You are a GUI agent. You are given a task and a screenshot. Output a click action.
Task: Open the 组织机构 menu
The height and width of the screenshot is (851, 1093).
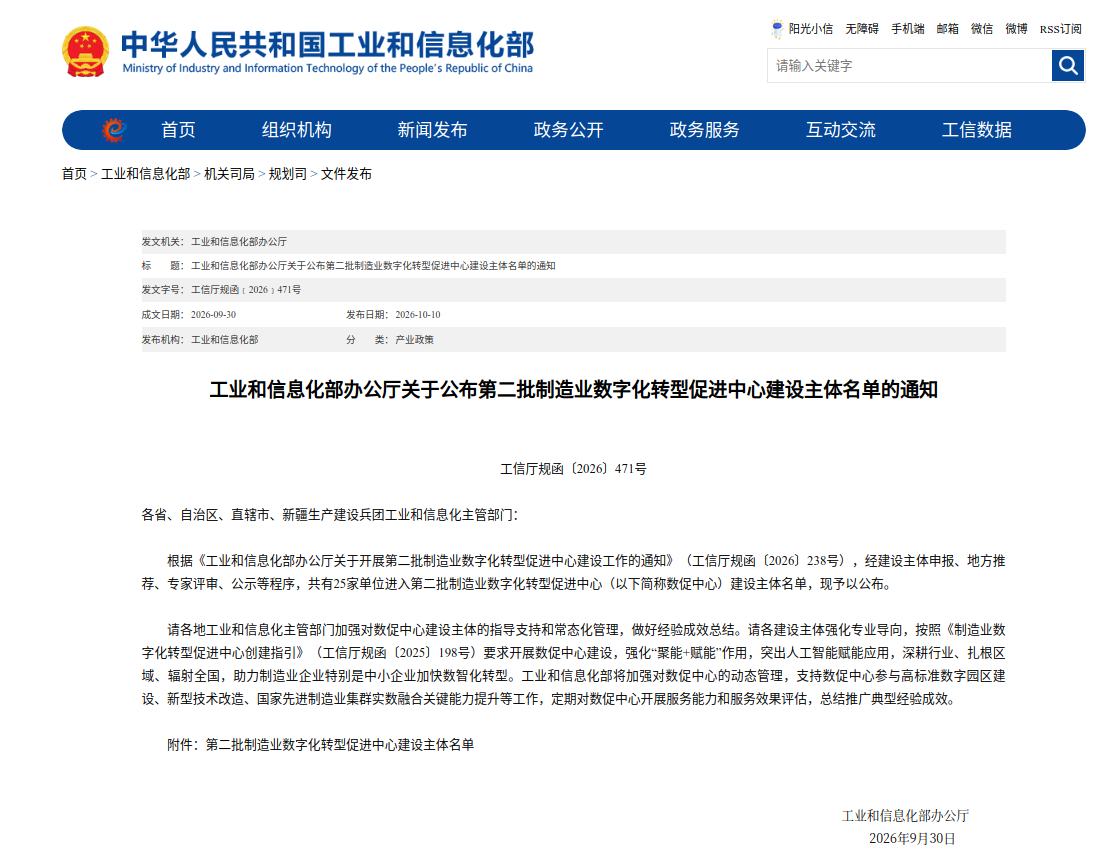point(297,130)
